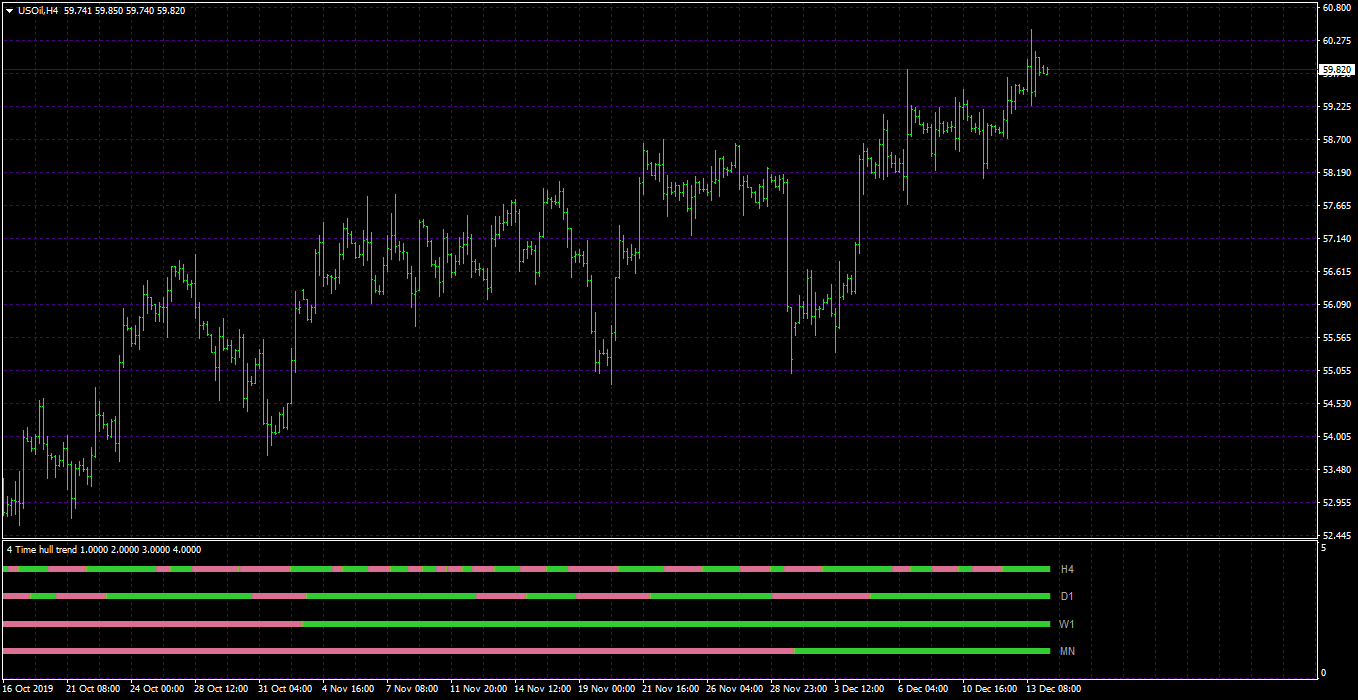Click the '28 Nov 23:00' time label
This screenshot has width=1358, height=700.
pos(797,689)
